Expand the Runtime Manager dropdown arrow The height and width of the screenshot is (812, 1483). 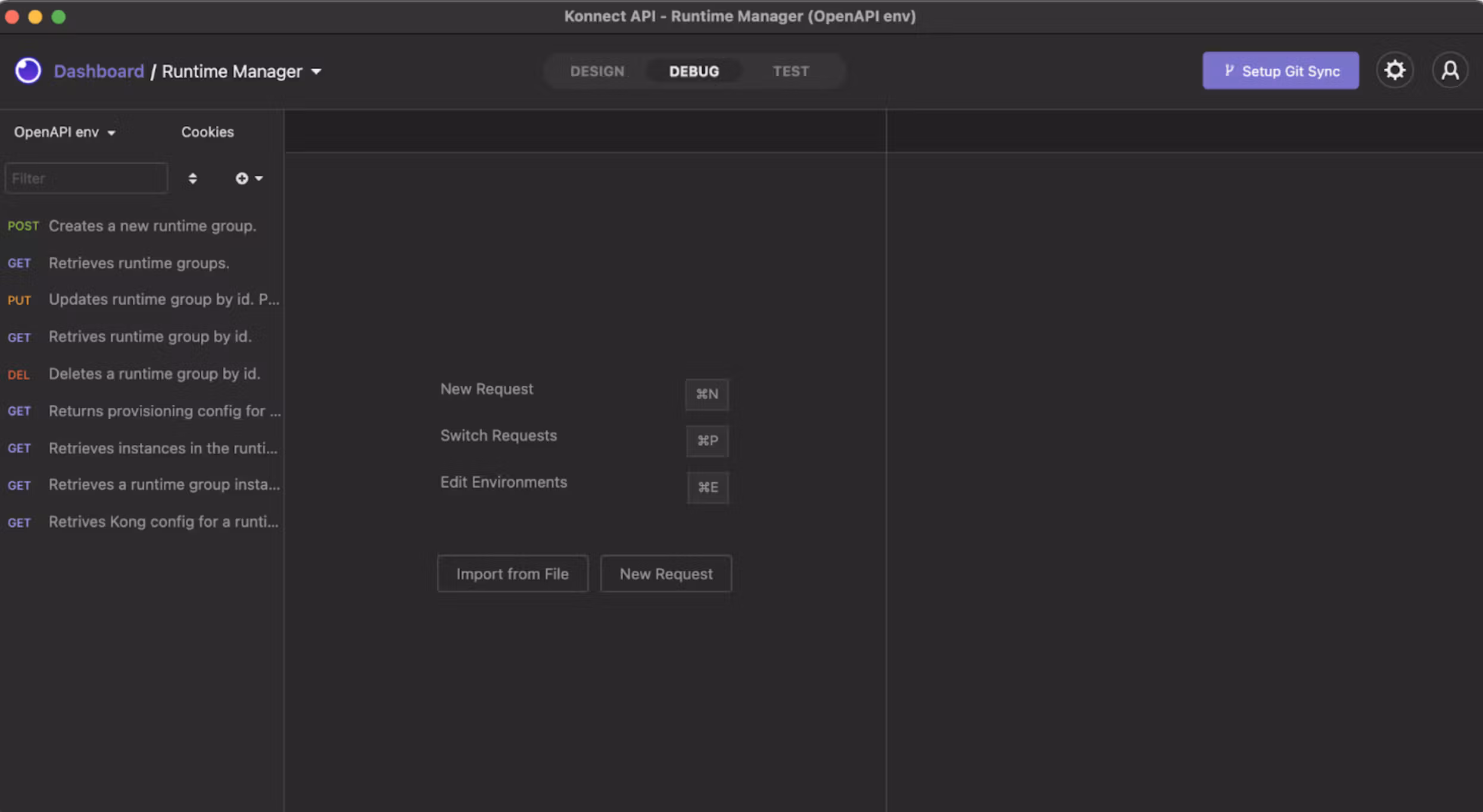click(x=316, y=71)
